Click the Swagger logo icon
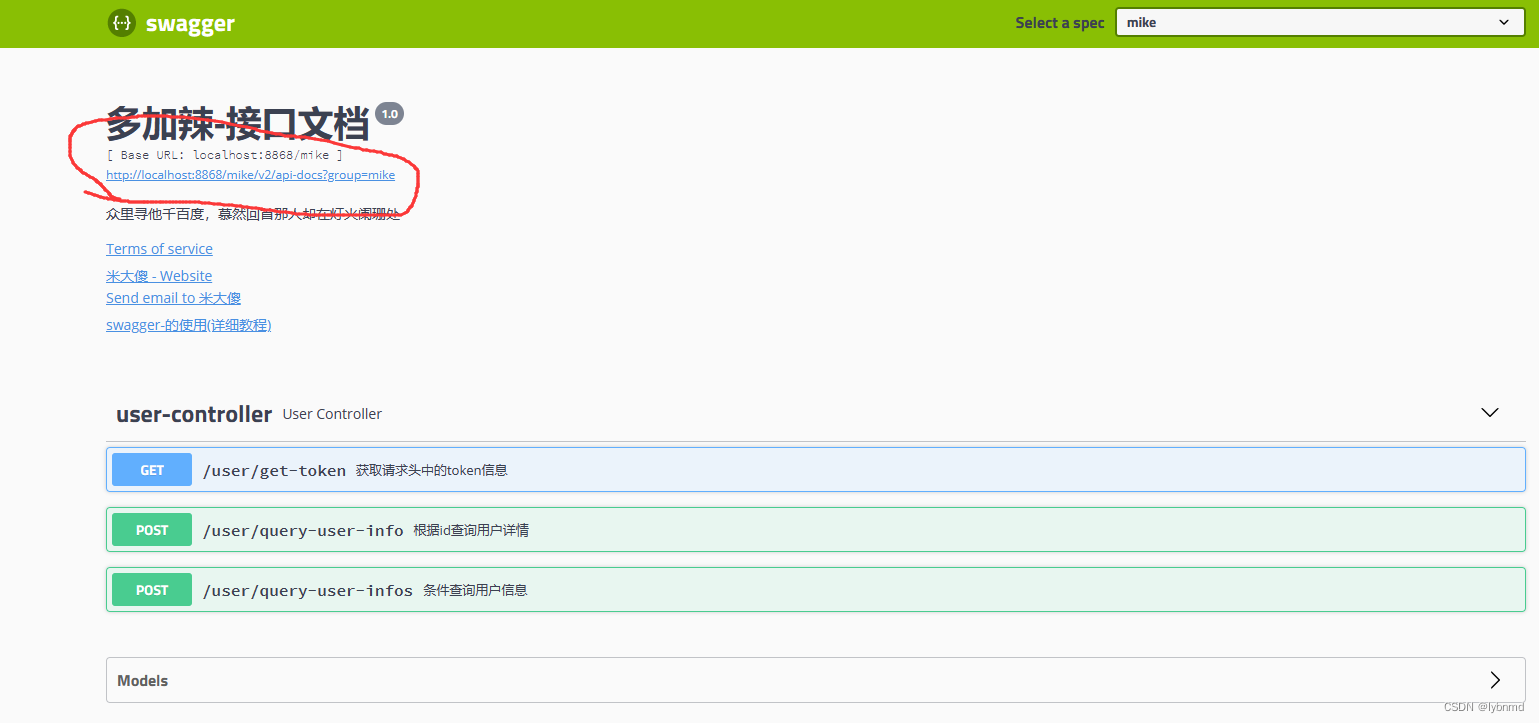The width and height of the screenshot is (1539, 723). click(121, 23)
